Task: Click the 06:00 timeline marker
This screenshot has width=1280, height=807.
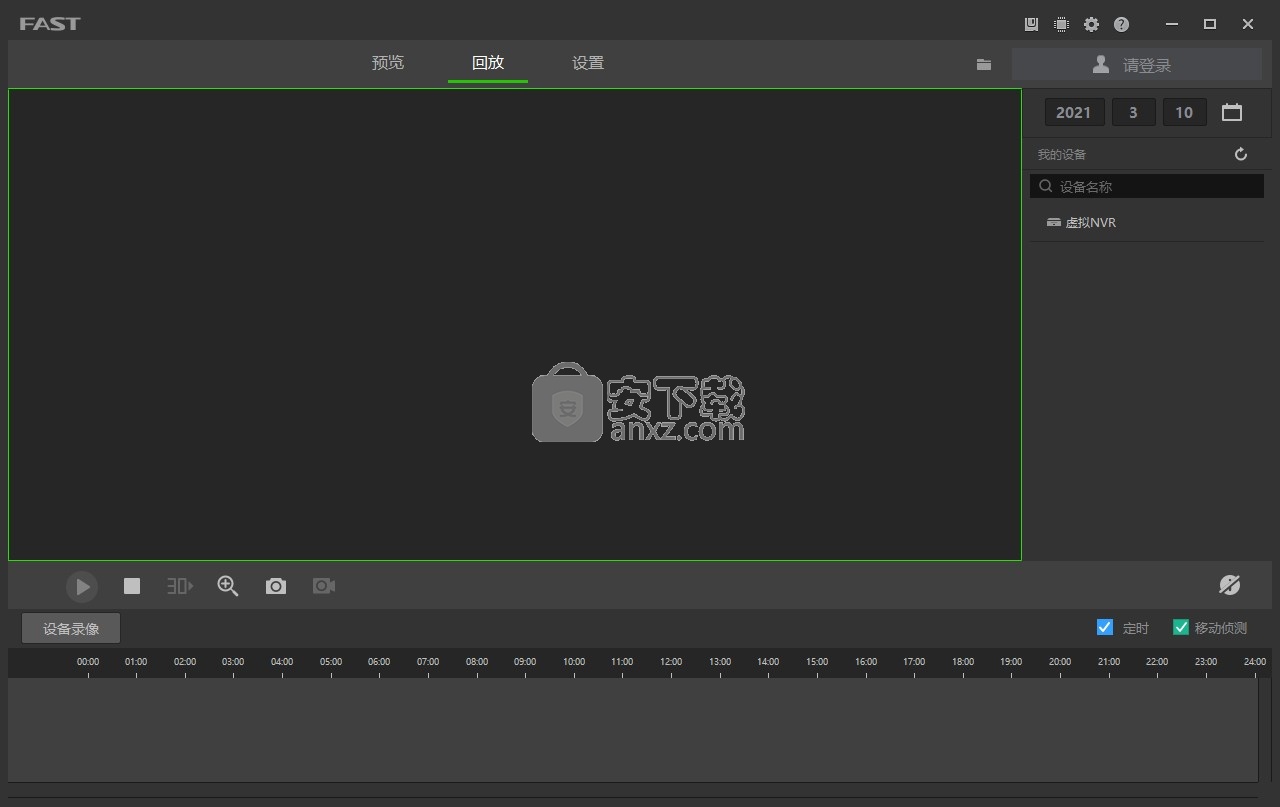Action: [x=379, y=662]
